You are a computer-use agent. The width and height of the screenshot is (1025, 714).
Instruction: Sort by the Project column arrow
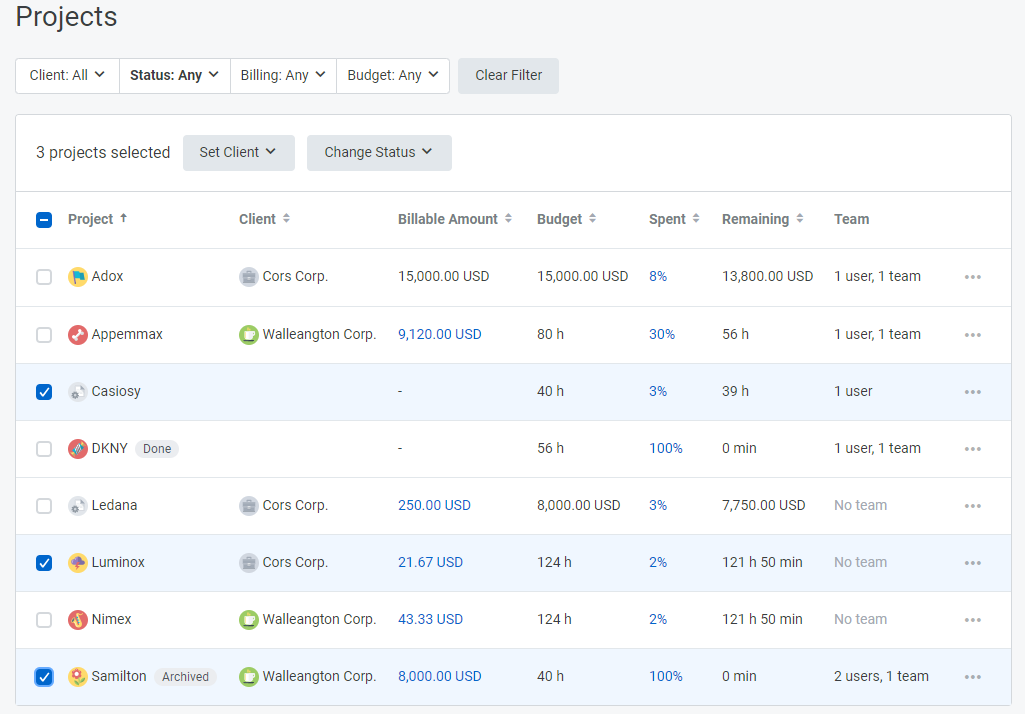point(124,218)
